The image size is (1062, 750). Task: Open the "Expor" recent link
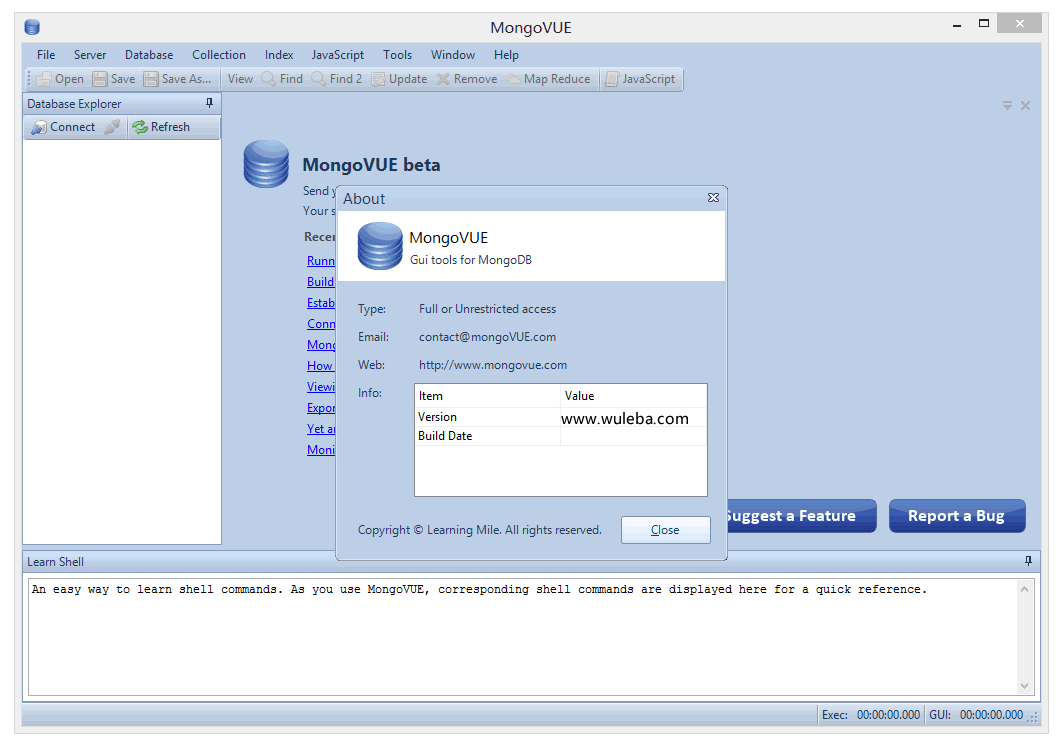pyautogui.click(x=321, y=408)
